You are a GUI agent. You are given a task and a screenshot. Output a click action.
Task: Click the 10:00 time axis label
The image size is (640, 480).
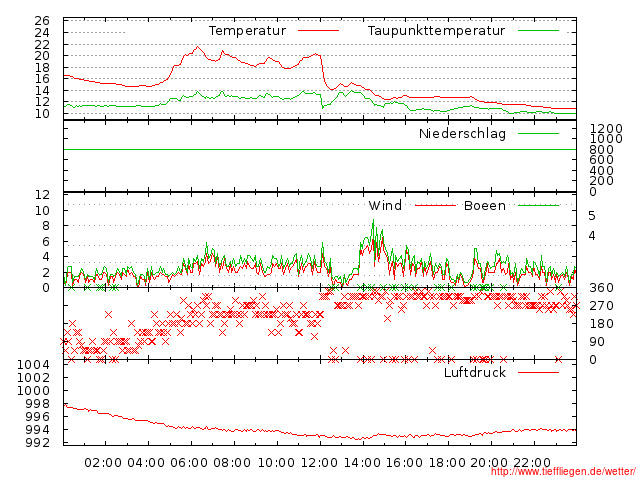(x=276, y=463)
